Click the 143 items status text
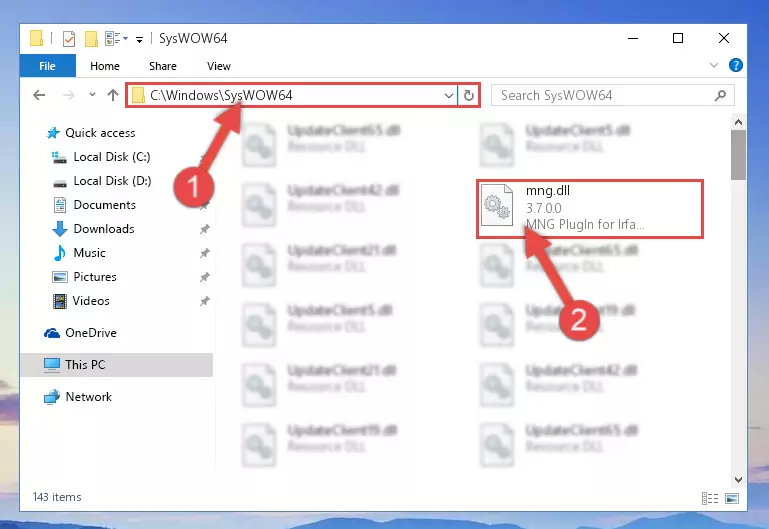The image size is (769, 529). (57, 497)
